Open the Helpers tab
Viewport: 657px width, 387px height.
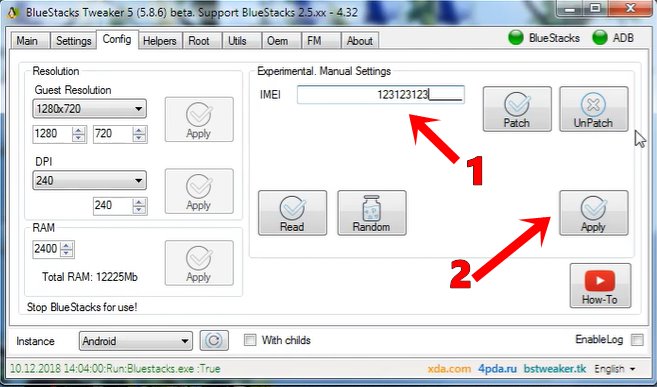point(160,41)
